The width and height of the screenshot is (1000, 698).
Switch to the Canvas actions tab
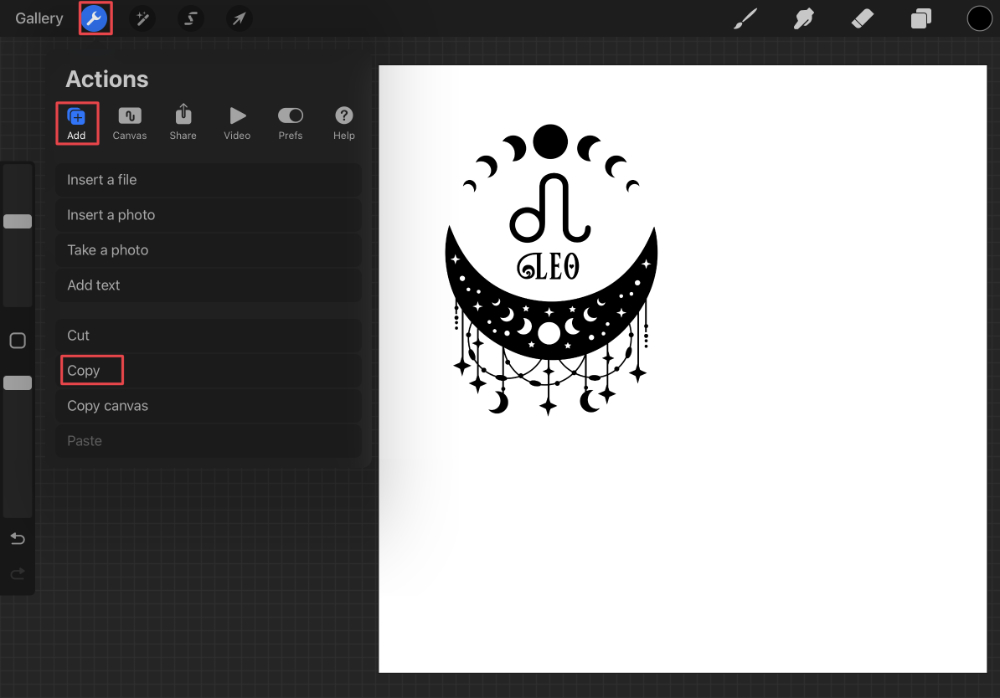(130, 122)
